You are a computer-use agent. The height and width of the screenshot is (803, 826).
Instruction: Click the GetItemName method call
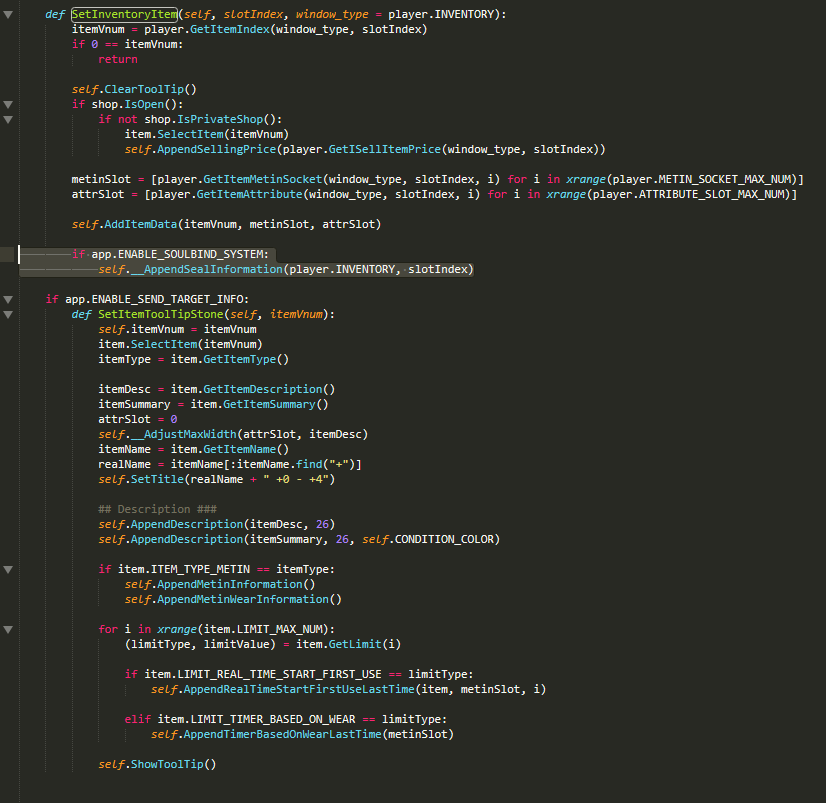(239, 449)
